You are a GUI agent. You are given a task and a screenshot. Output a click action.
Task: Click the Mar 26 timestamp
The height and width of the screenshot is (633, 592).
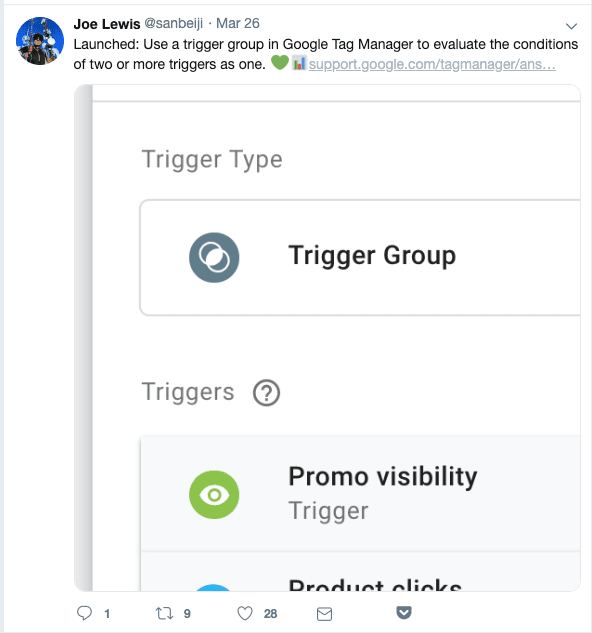(238, 23)
